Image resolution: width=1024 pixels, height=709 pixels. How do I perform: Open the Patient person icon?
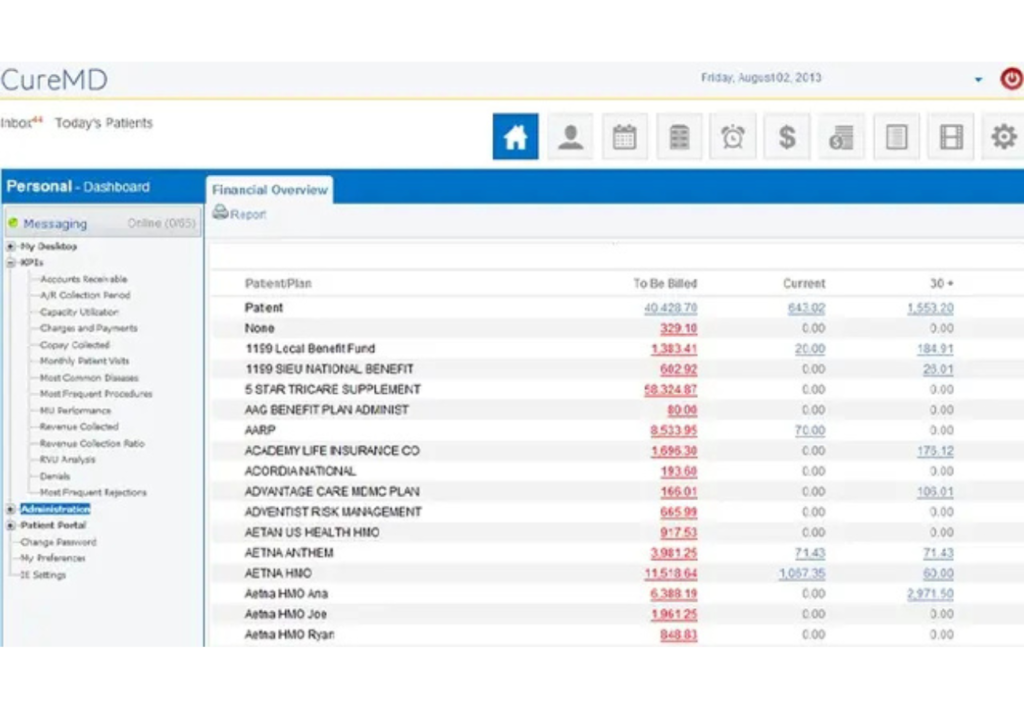coord(570,136)
